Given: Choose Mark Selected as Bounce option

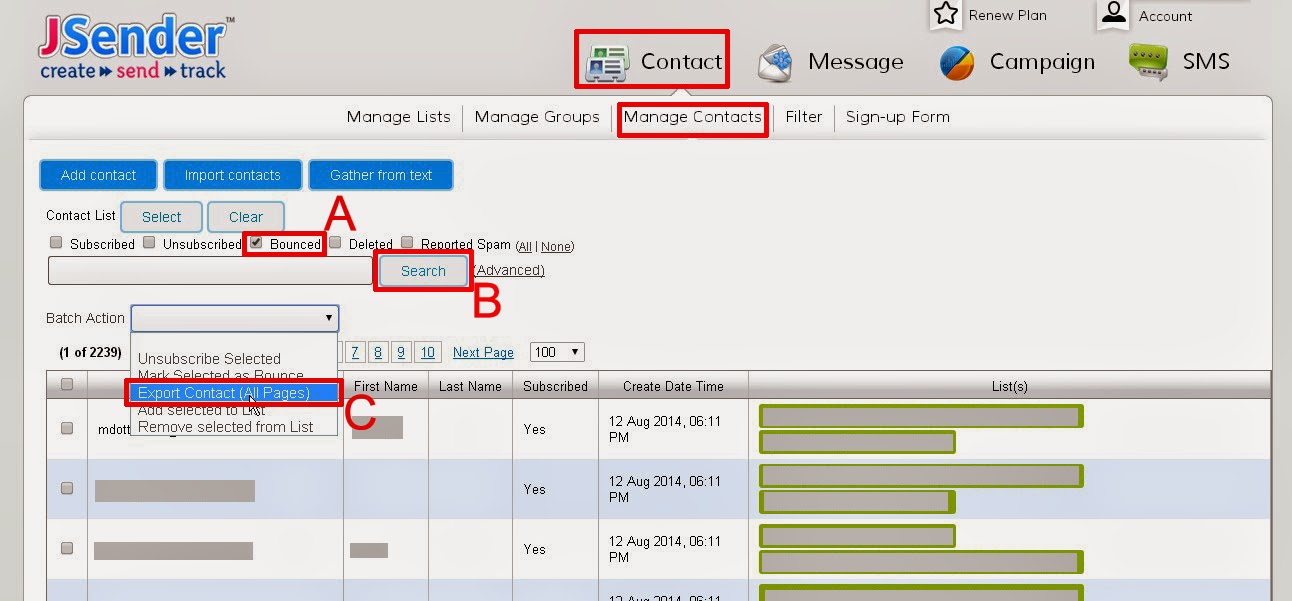Looking at the screenshot, I should (x=220, y=375).
